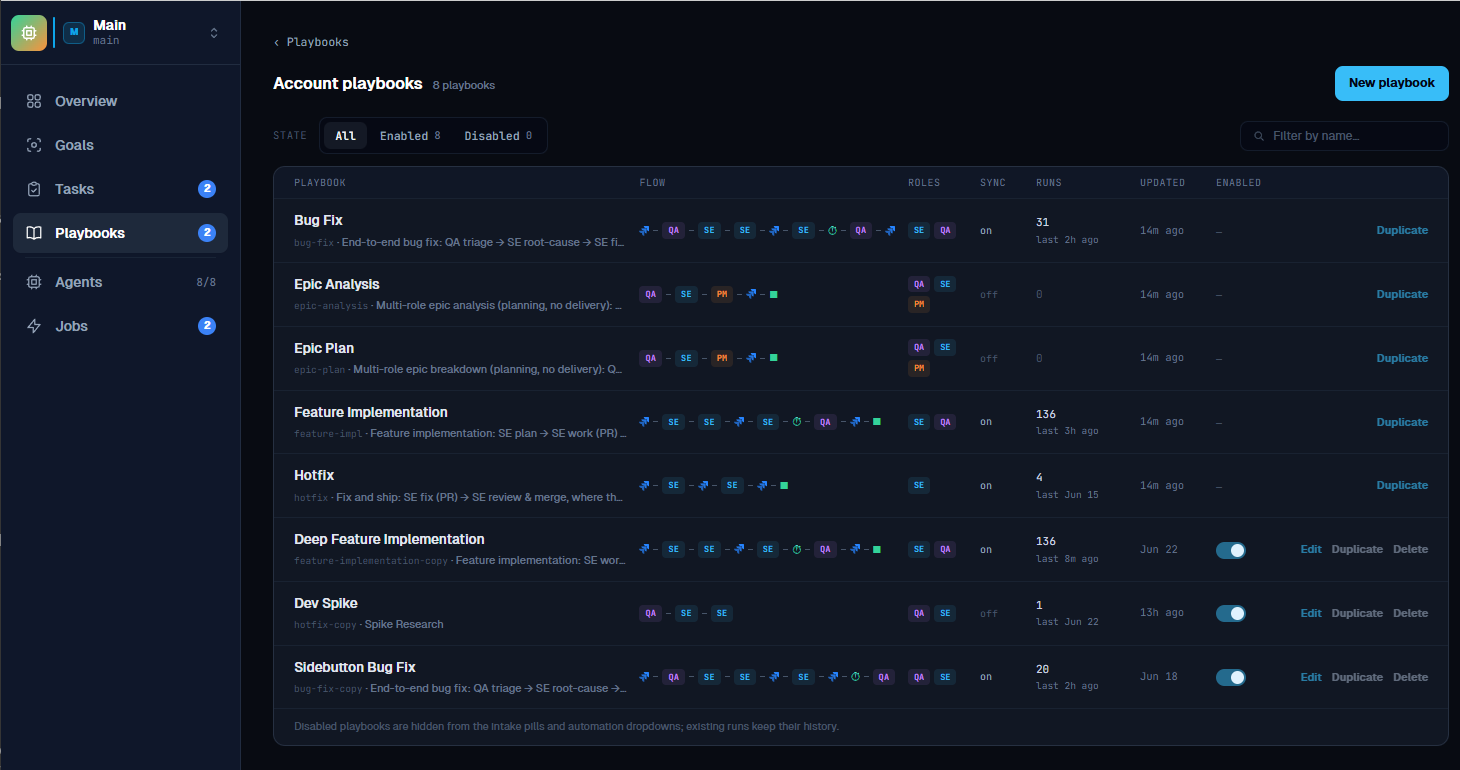Click the Tasks clipboard icon
This screenshot has width=1460, height=770.
(x=34, y=189)
